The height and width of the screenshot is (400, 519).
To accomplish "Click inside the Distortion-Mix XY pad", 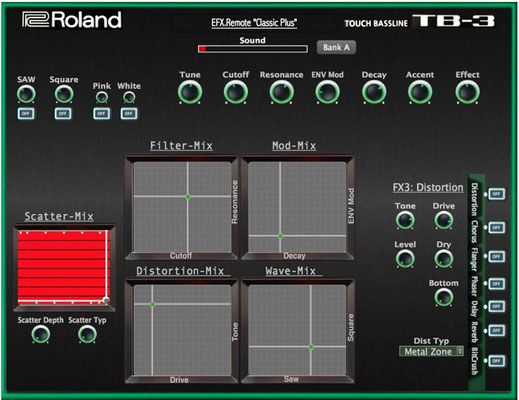I will pos(182,330).
